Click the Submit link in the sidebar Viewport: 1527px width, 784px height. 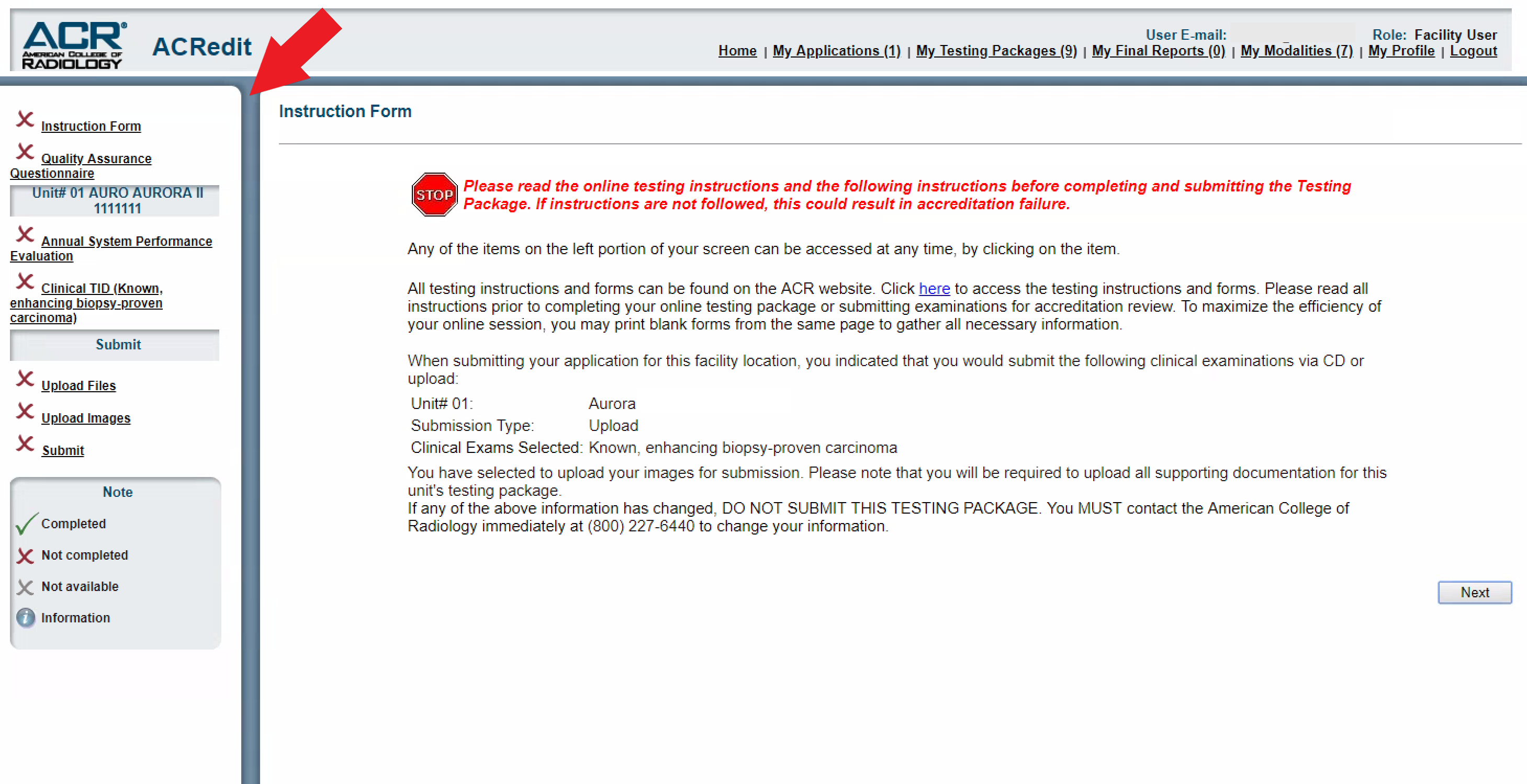(63, 450)
